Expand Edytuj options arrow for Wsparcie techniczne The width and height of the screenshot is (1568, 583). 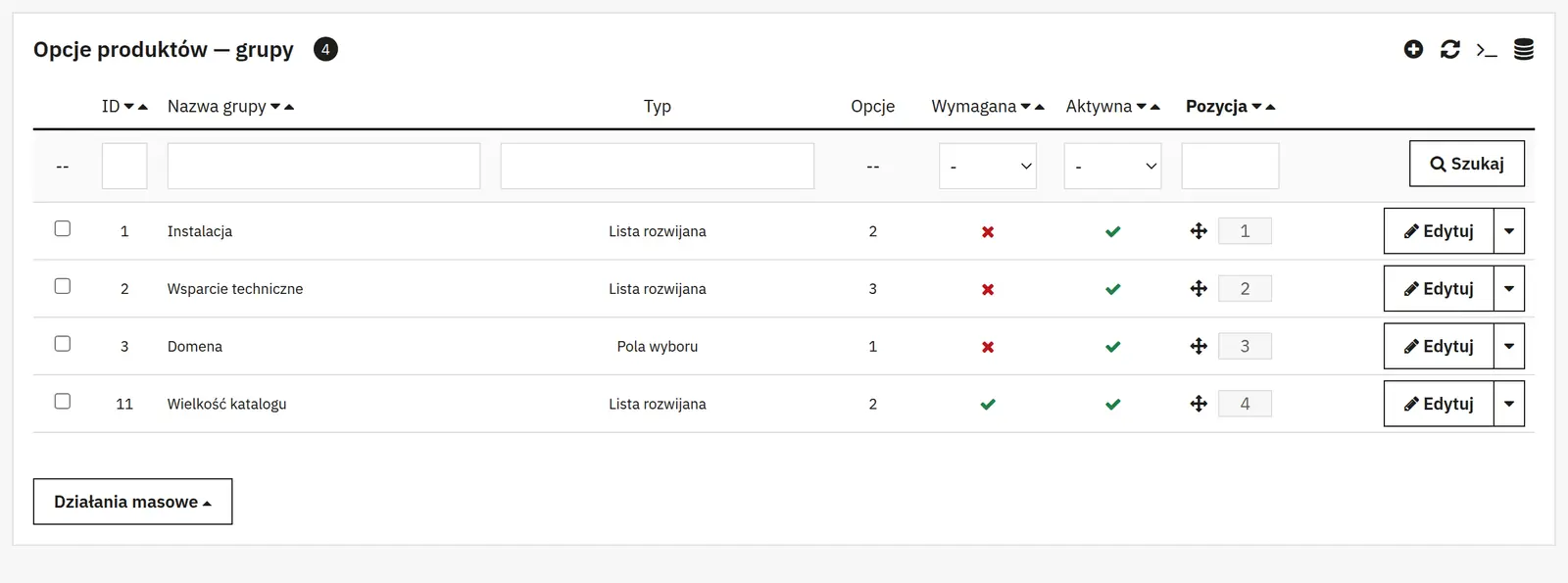[1509, 289]
